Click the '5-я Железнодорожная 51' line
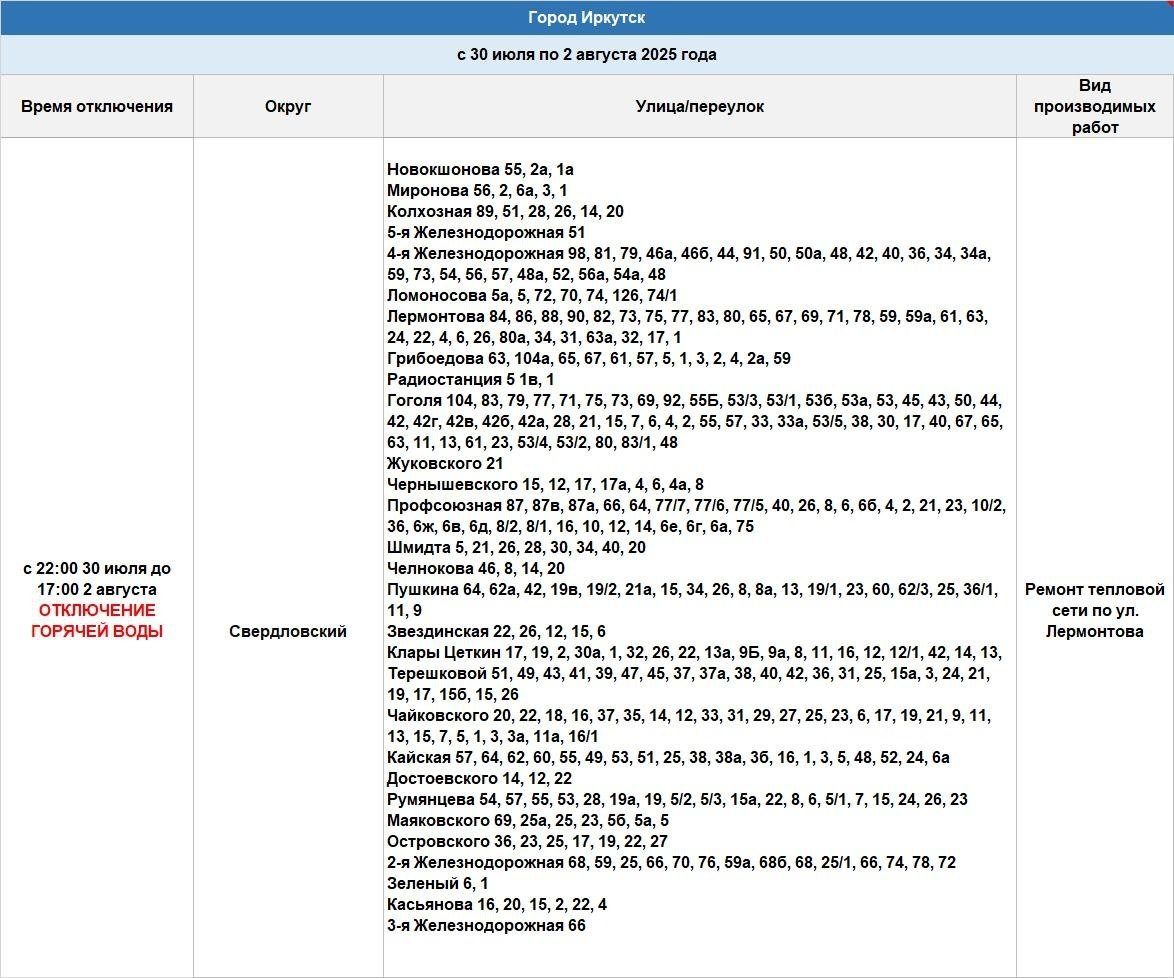 point(486,232)
